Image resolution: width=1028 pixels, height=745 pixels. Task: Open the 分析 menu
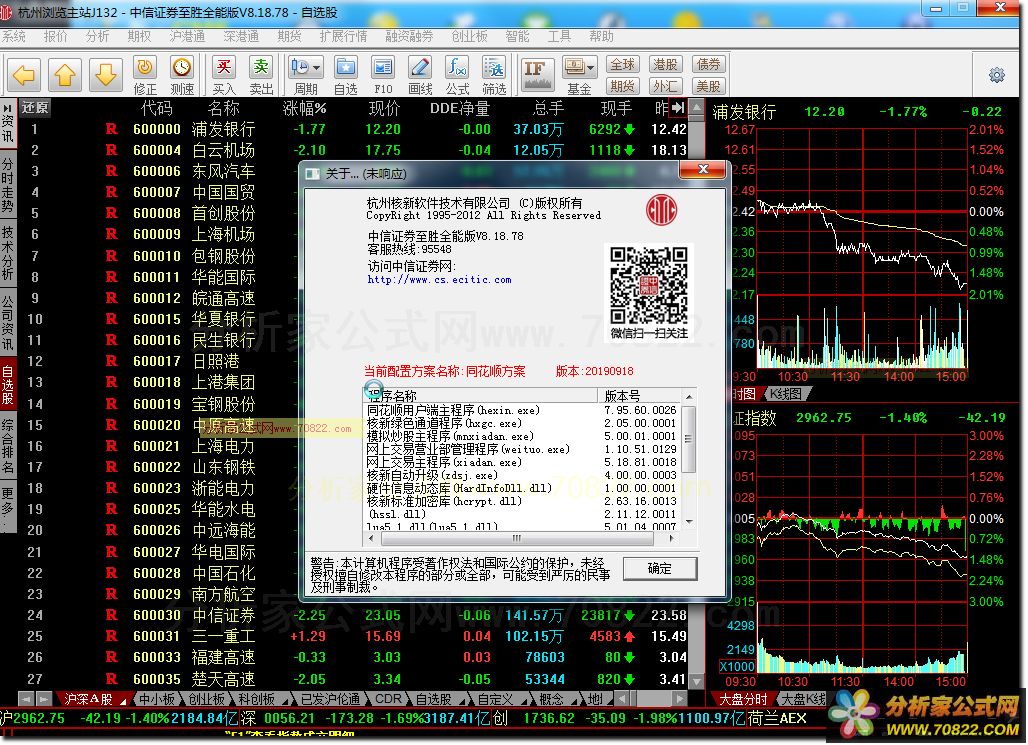pos(98,37)
